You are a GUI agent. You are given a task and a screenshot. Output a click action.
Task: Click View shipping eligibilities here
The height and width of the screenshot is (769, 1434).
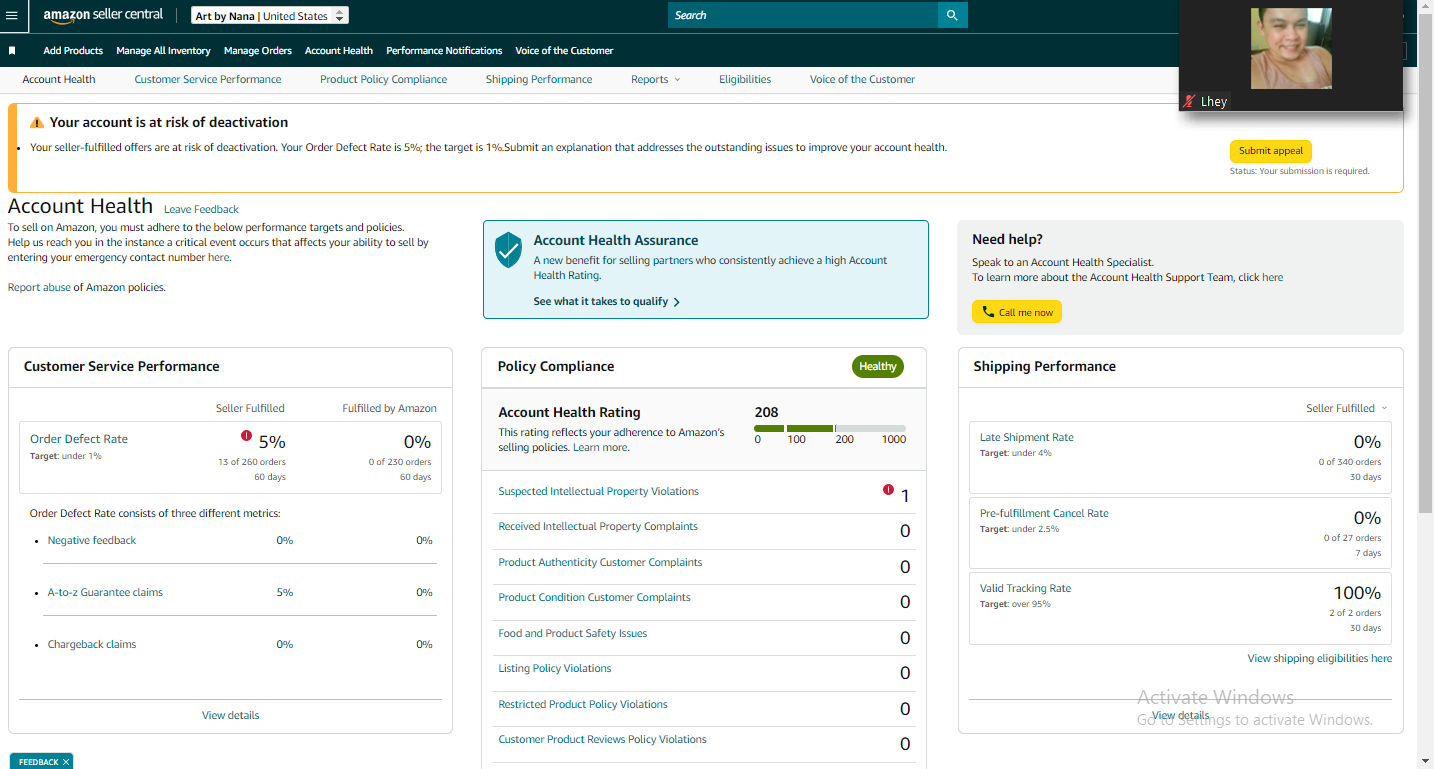1320,658
